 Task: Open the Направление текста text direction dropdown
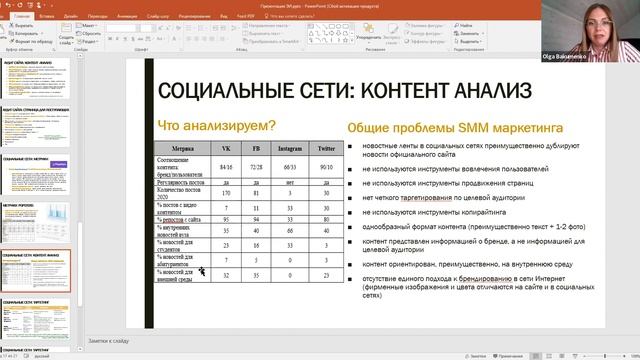click(266, 25)
